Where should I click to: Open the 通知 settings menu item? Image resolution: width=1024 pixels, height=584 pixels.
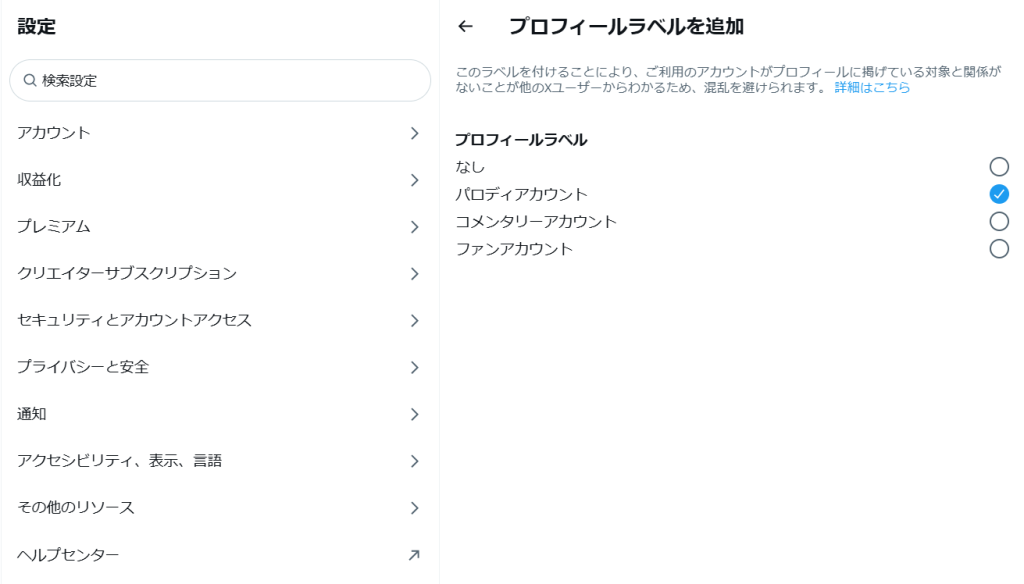click(x=219, y=414)
